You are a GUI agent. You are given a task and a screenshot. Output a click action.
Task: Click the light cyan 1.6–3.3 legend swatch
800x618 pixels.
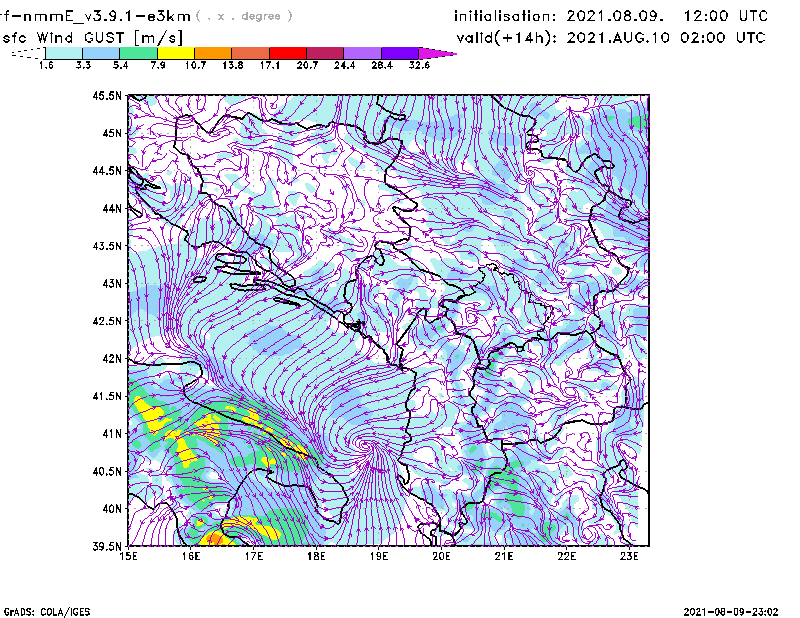(x=64, y=53)
